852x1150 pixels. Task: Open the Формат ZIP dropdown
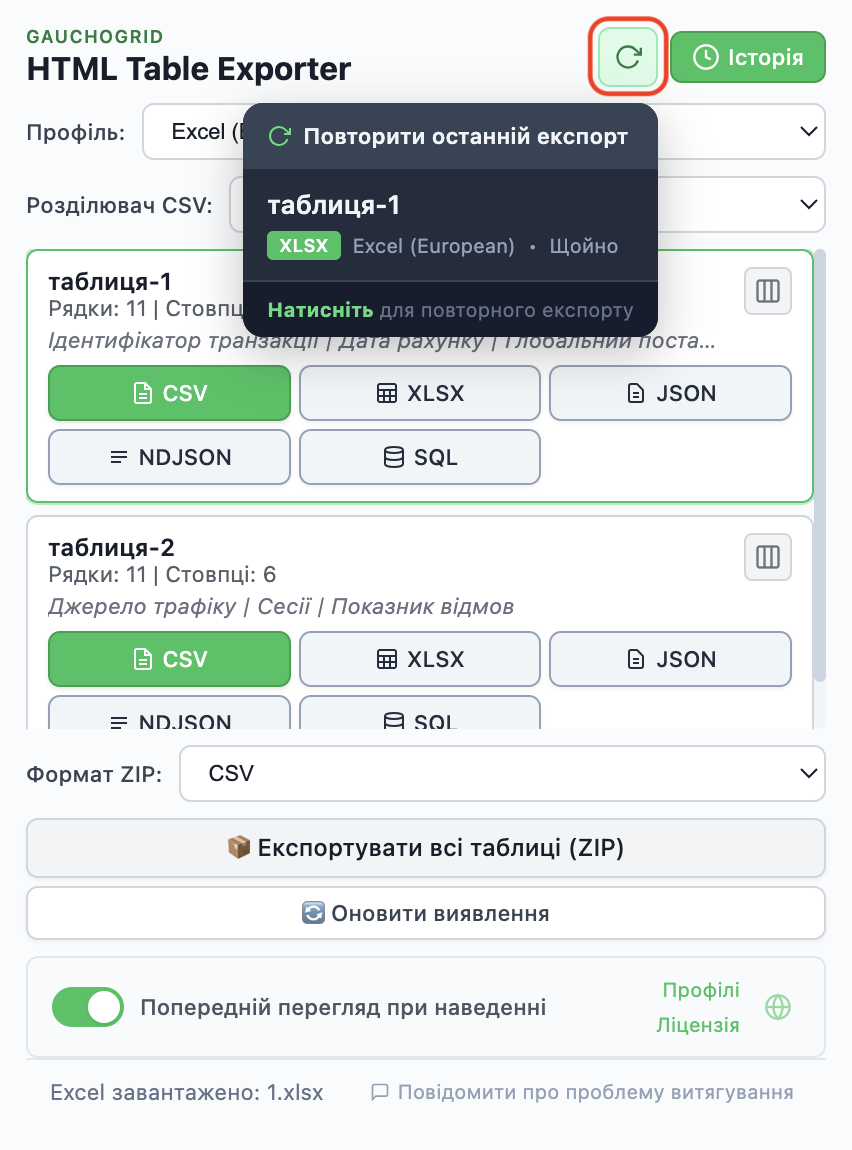coord(502,773)
